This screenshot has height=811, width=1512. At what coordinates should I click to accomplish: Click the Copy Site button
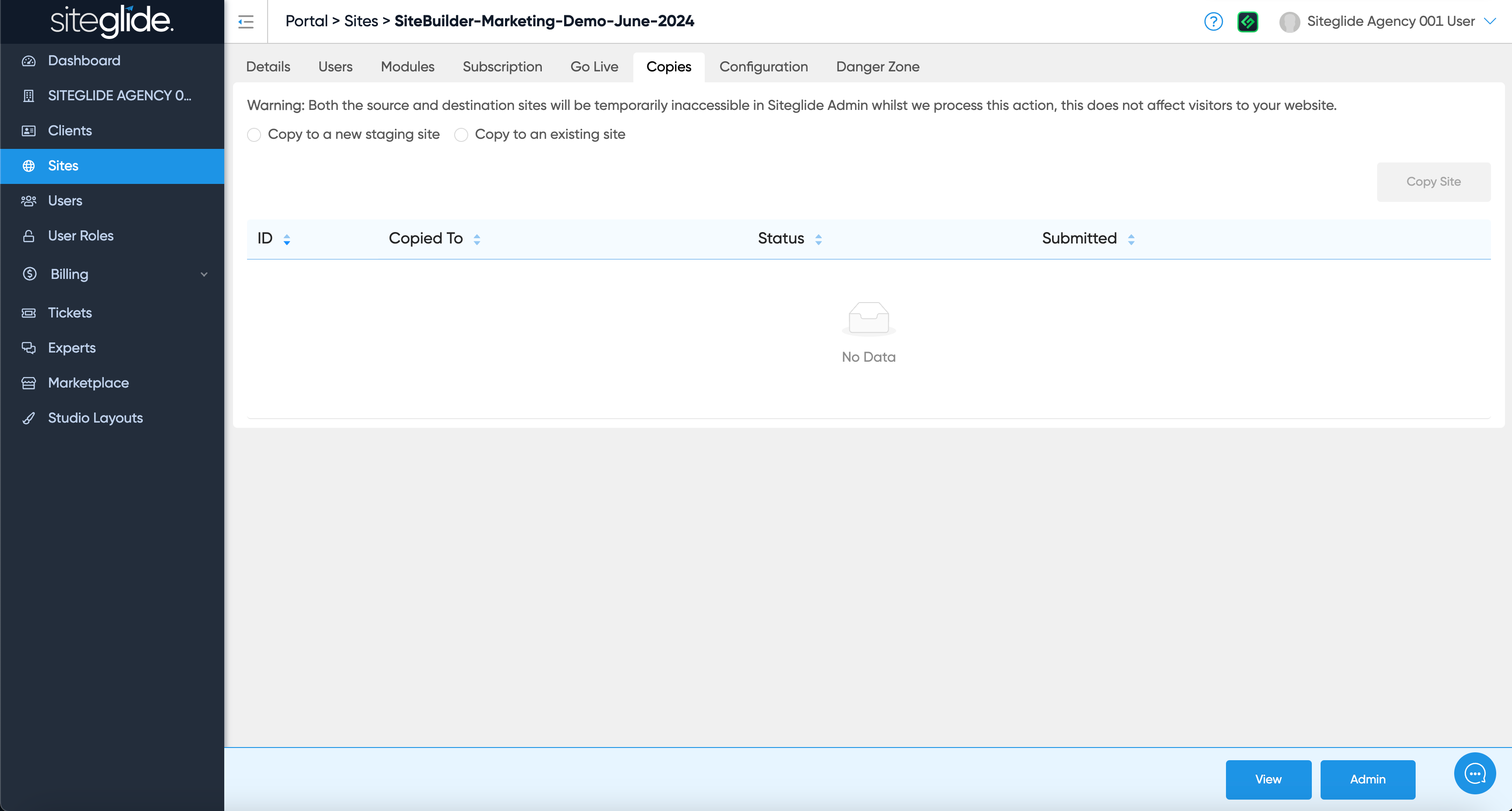(1433, 182)
